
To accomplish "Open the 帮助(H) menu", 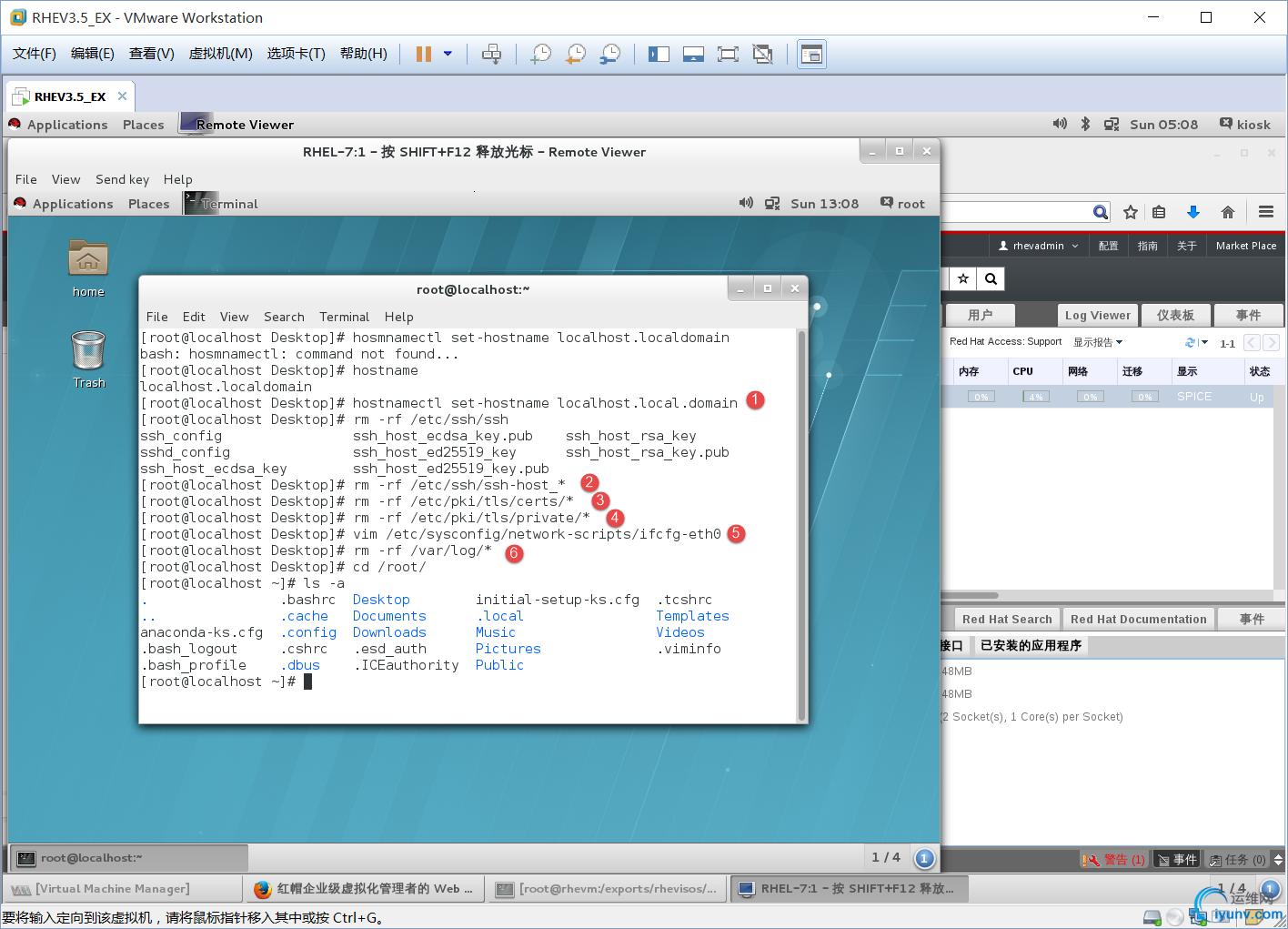I will (364, 54).
